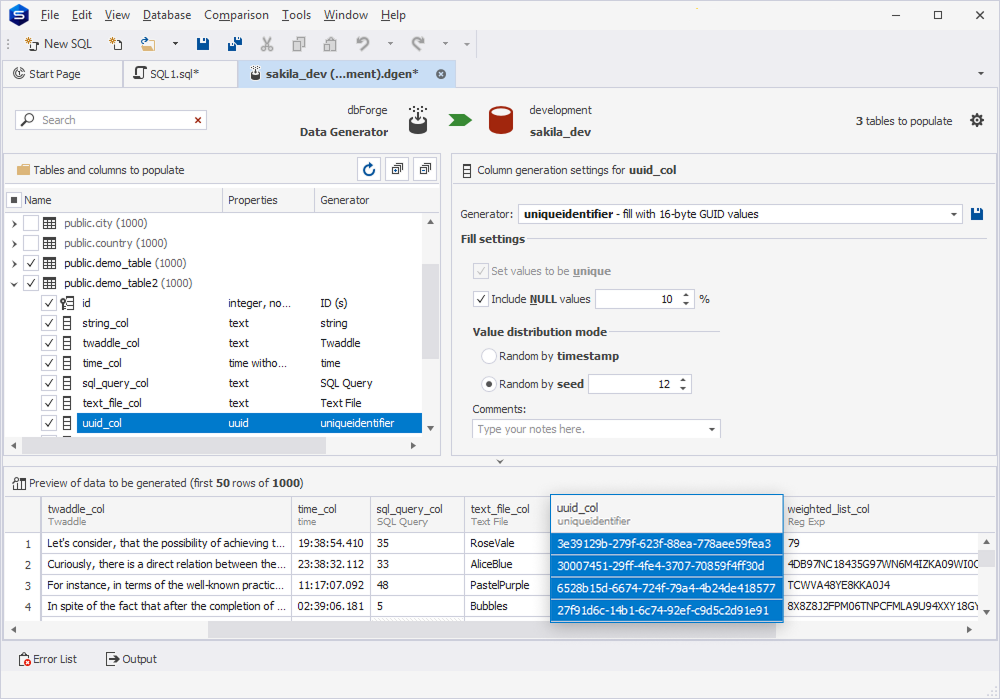
Task: Select the Random by timestamp option
Action: point(489,356)
